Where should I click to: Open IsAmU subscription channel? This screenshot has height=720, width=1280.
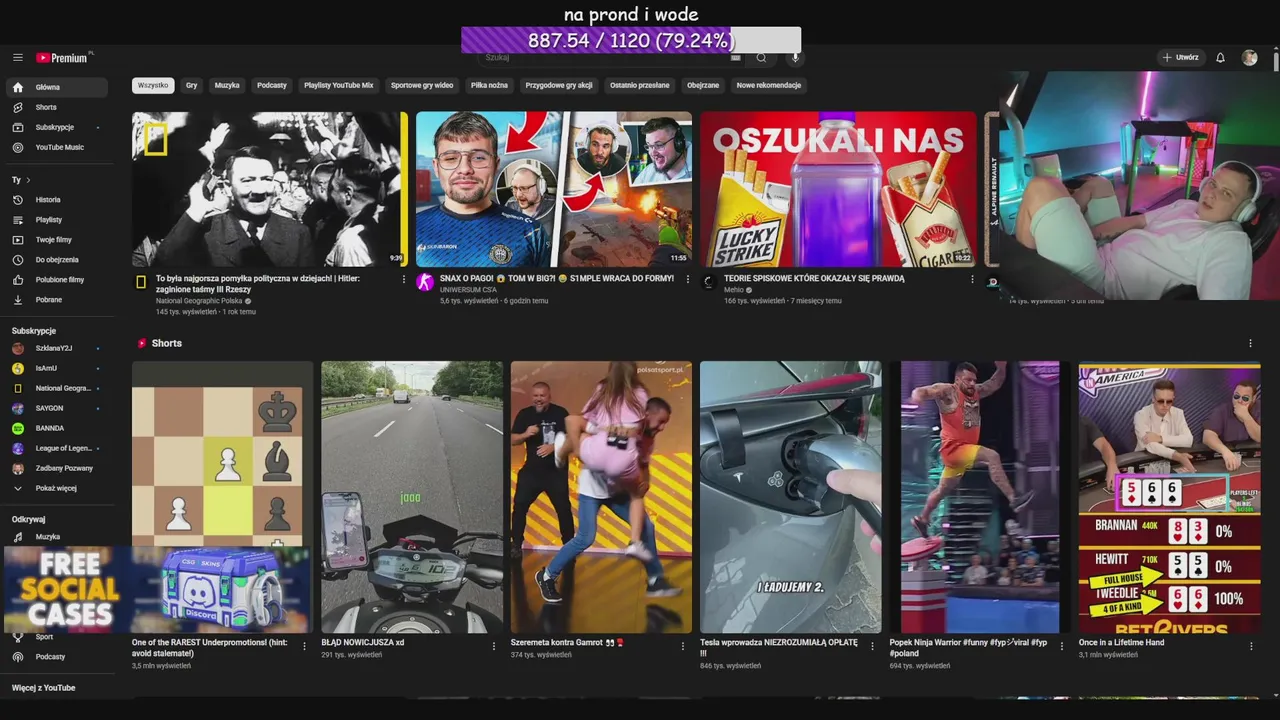(x=56, y=368)
